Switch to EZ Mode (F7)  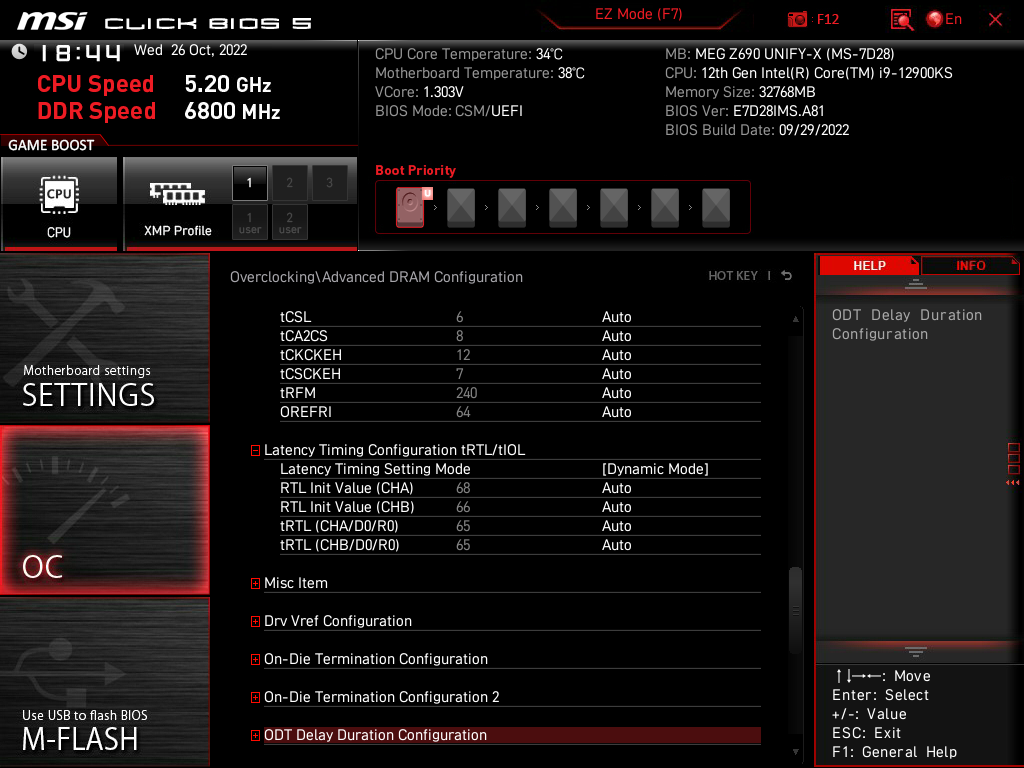(x=639, y=14)
